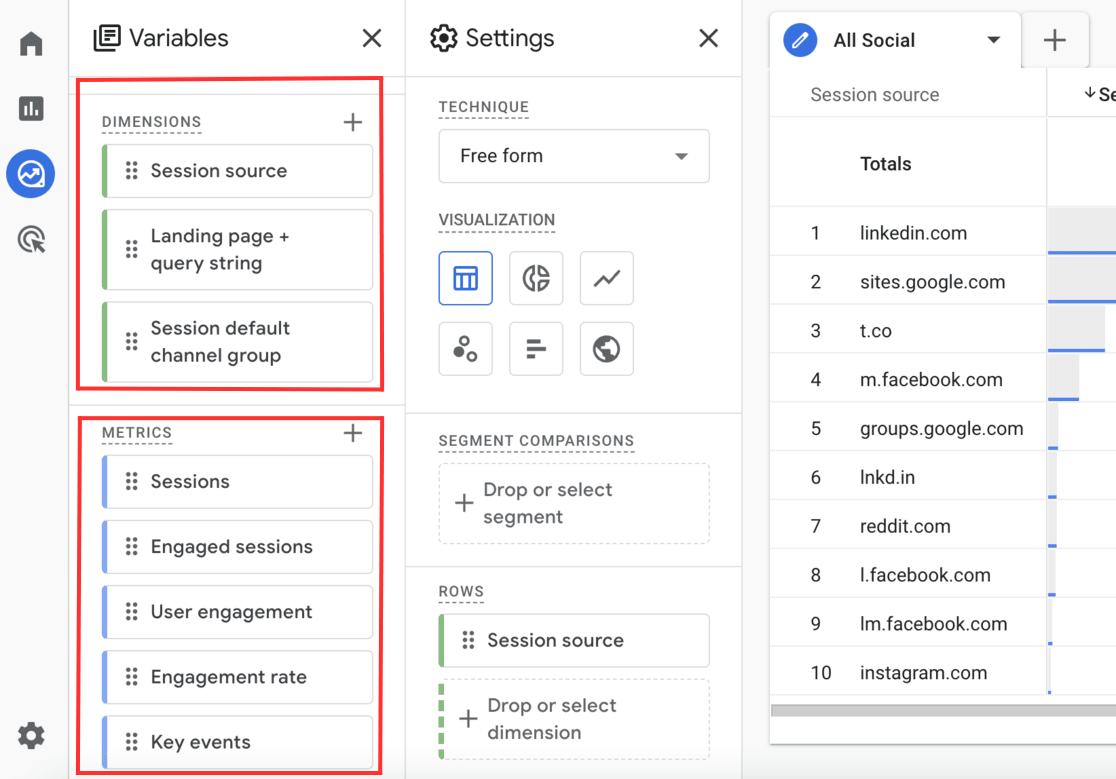This screenshot has width=1116, height=779.
Task: Click Drop or select segment box
Action: (x=574, y=503)
